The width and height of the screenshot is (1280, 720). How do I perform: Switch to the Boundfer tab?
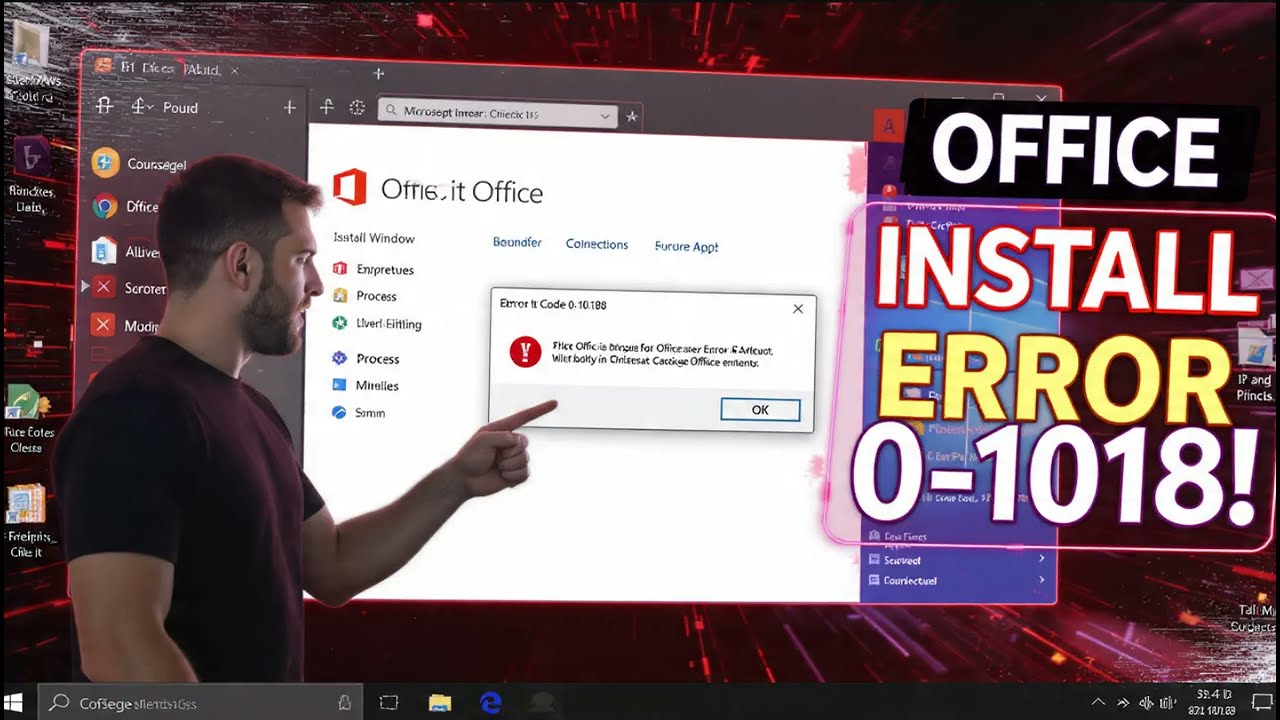coord(517,242)
